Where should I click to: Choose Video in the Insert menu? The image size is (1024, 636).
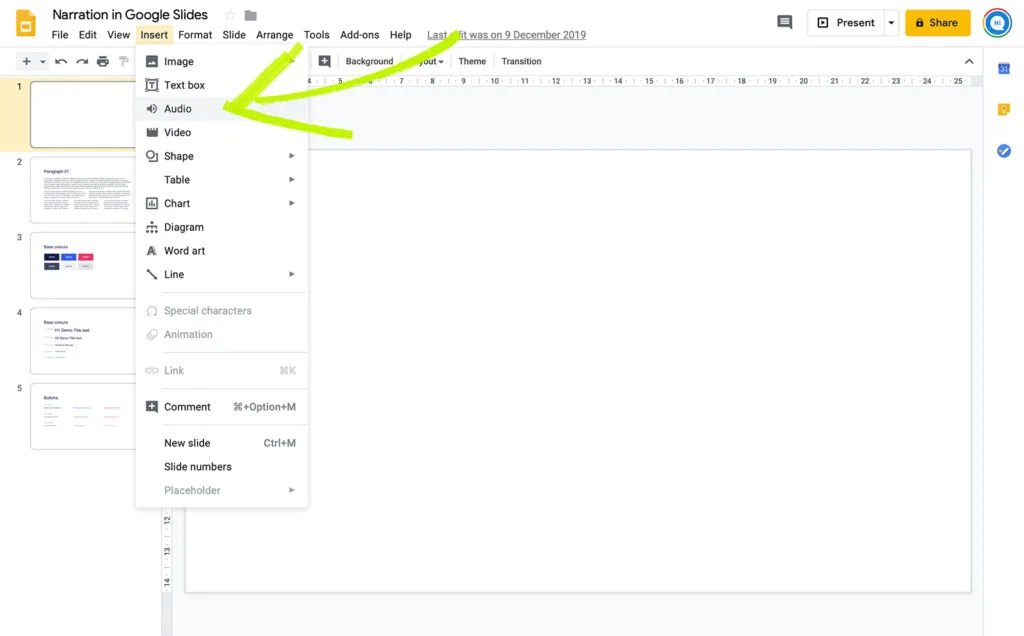tap(221, 132)
